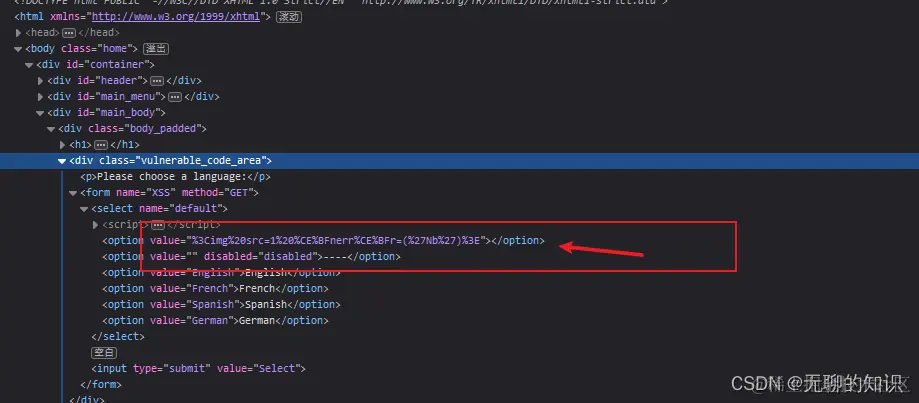Screen dimensions: 919x403
Task: Click the overflow badge next to body tag
Action: [x=155, y=49]
